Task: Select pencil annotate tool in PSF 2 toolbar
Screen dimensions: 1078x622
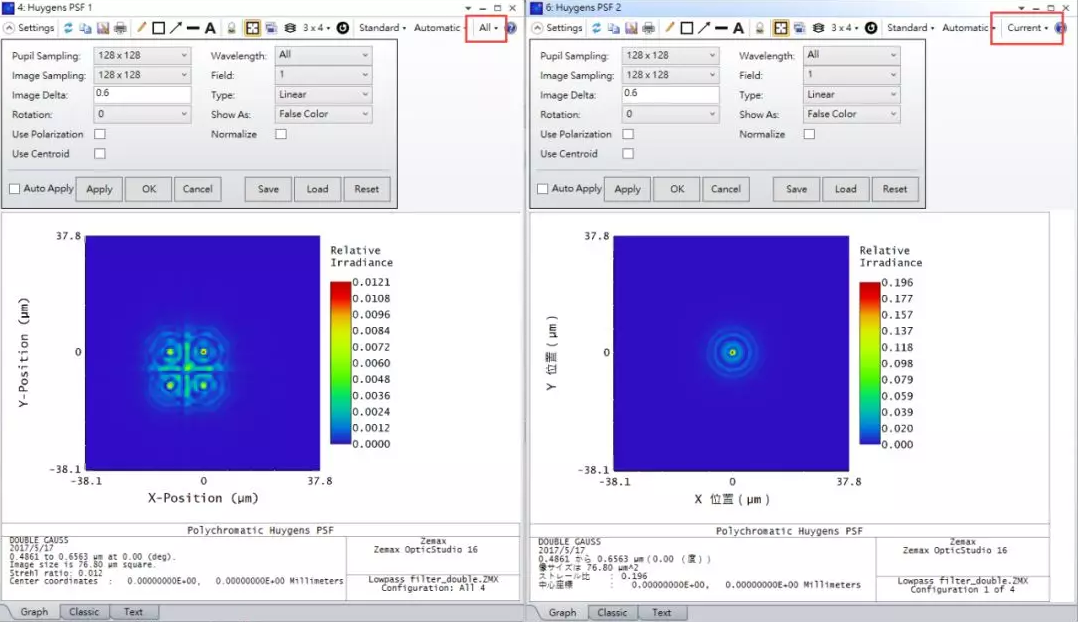Action: click(670, 28)
